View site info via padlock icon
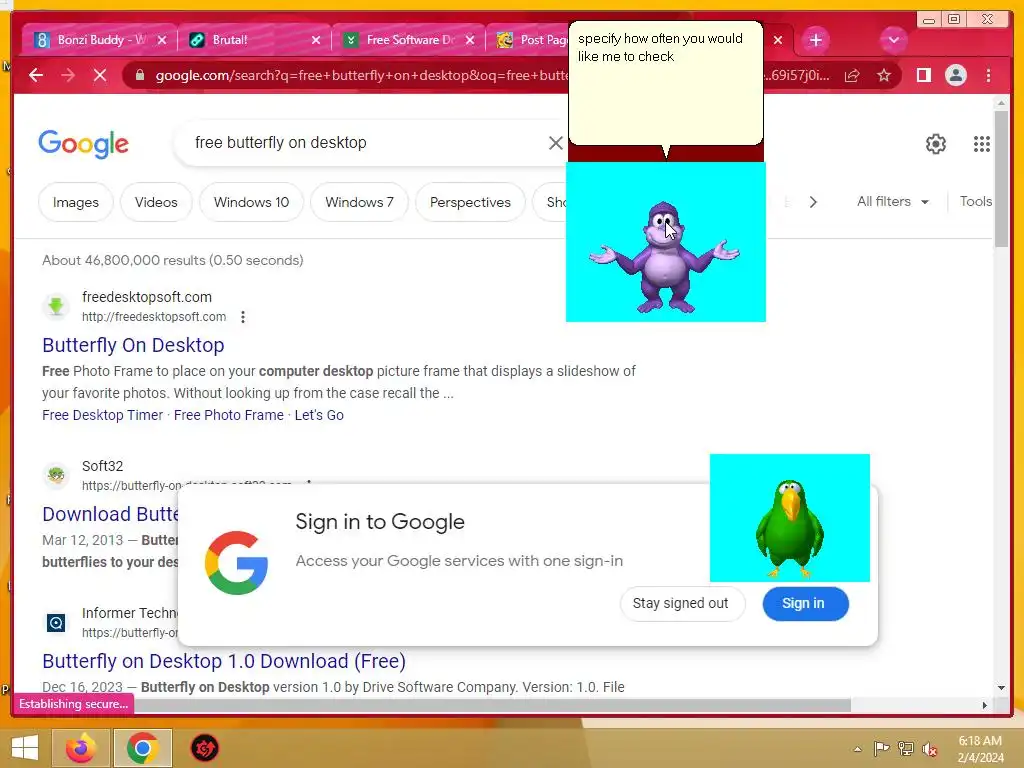 (x=140, y=76)
